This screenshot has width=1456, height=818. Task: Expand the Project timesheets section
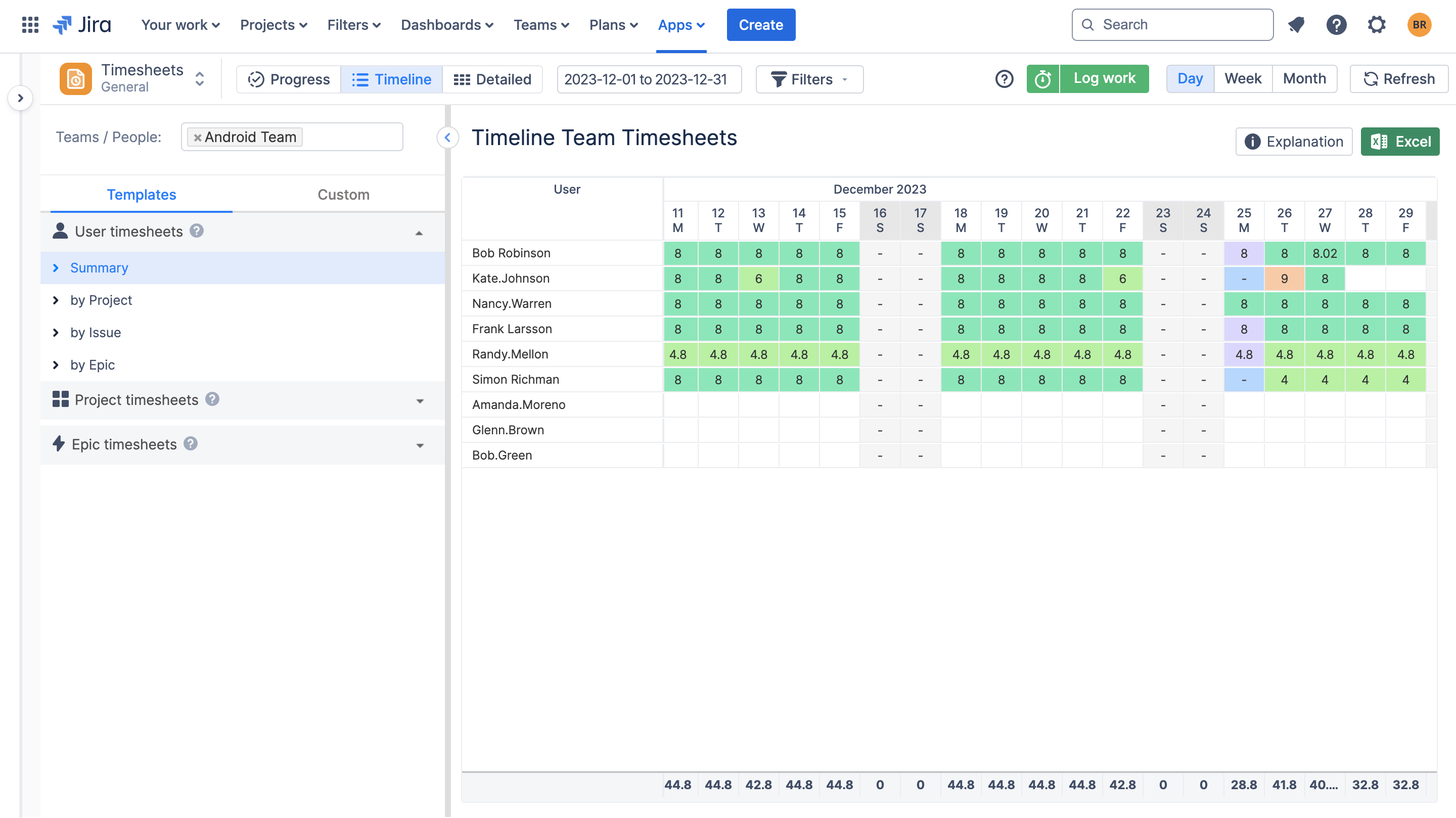[x=419, y=400]
